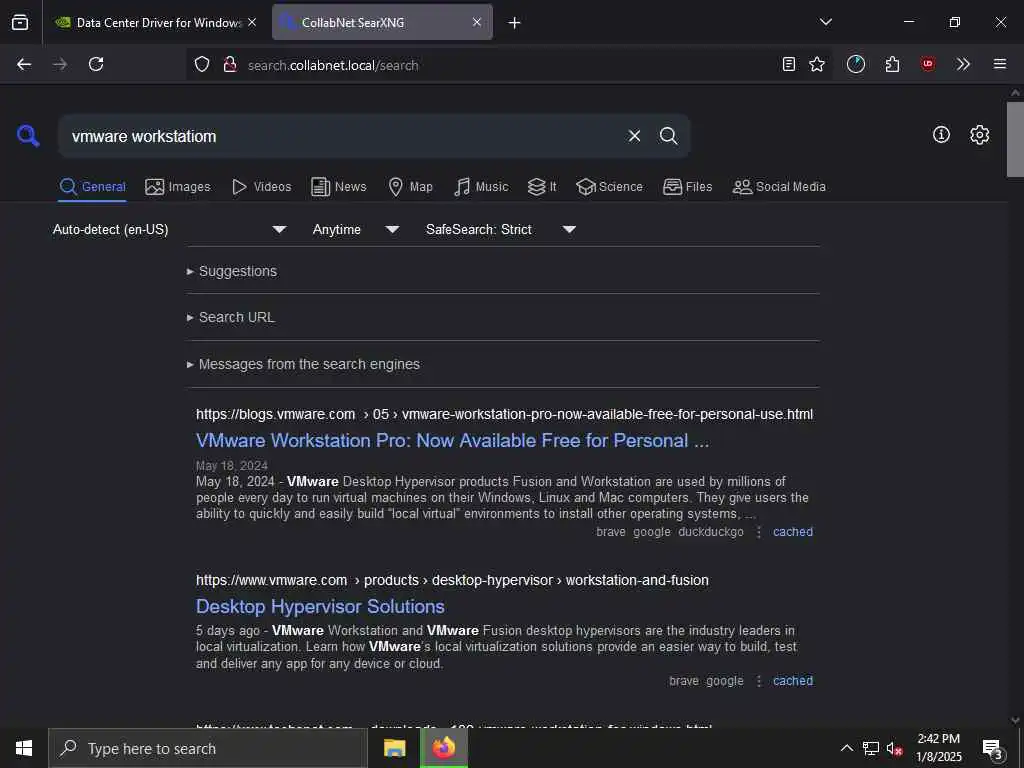Clear the search query with X
This screenshot has height=768, width=1024.
coord(634,136)
